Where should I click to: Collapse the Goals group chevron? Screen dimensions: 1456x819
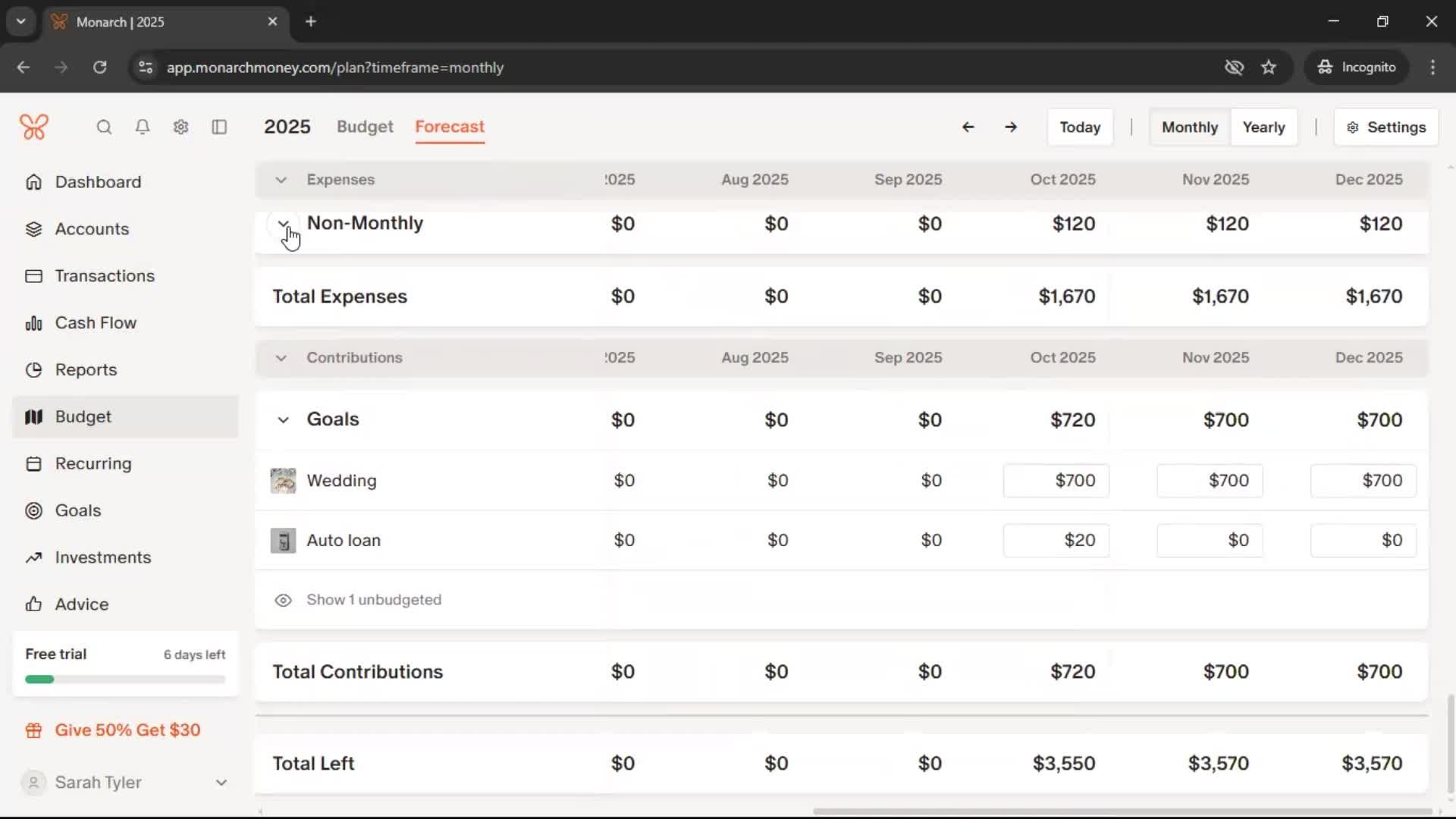point(283,419)
